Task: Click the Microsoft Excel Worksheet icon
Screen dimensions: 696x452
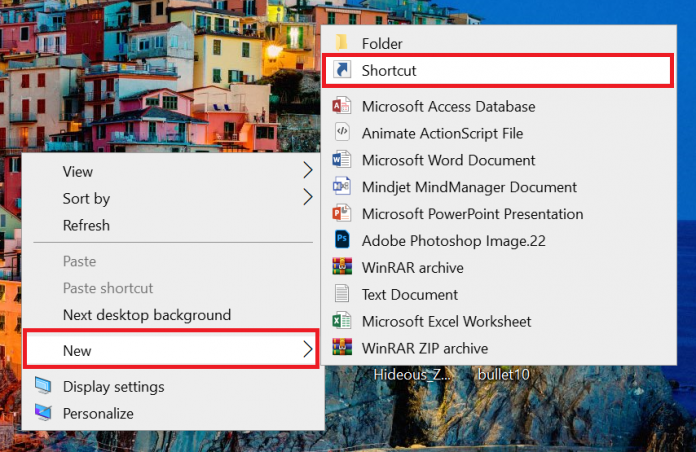Action: click(342, 321)
